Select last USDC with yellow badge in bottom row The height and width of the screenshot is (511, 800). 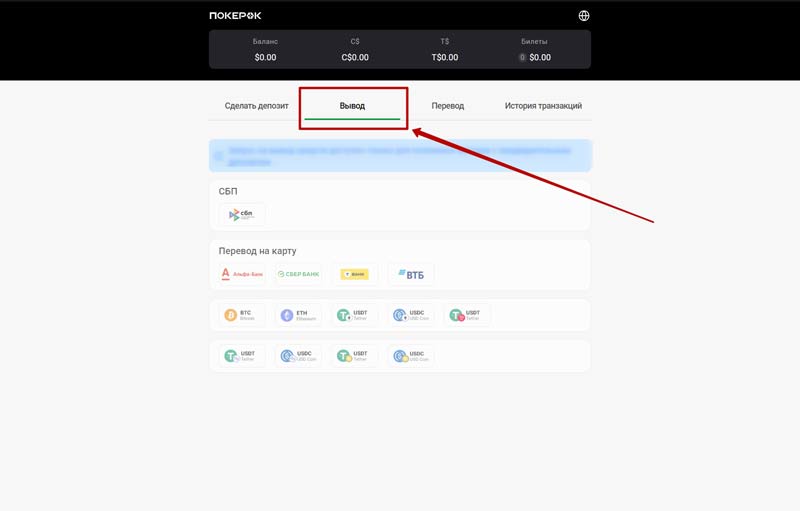coord(412,355)
